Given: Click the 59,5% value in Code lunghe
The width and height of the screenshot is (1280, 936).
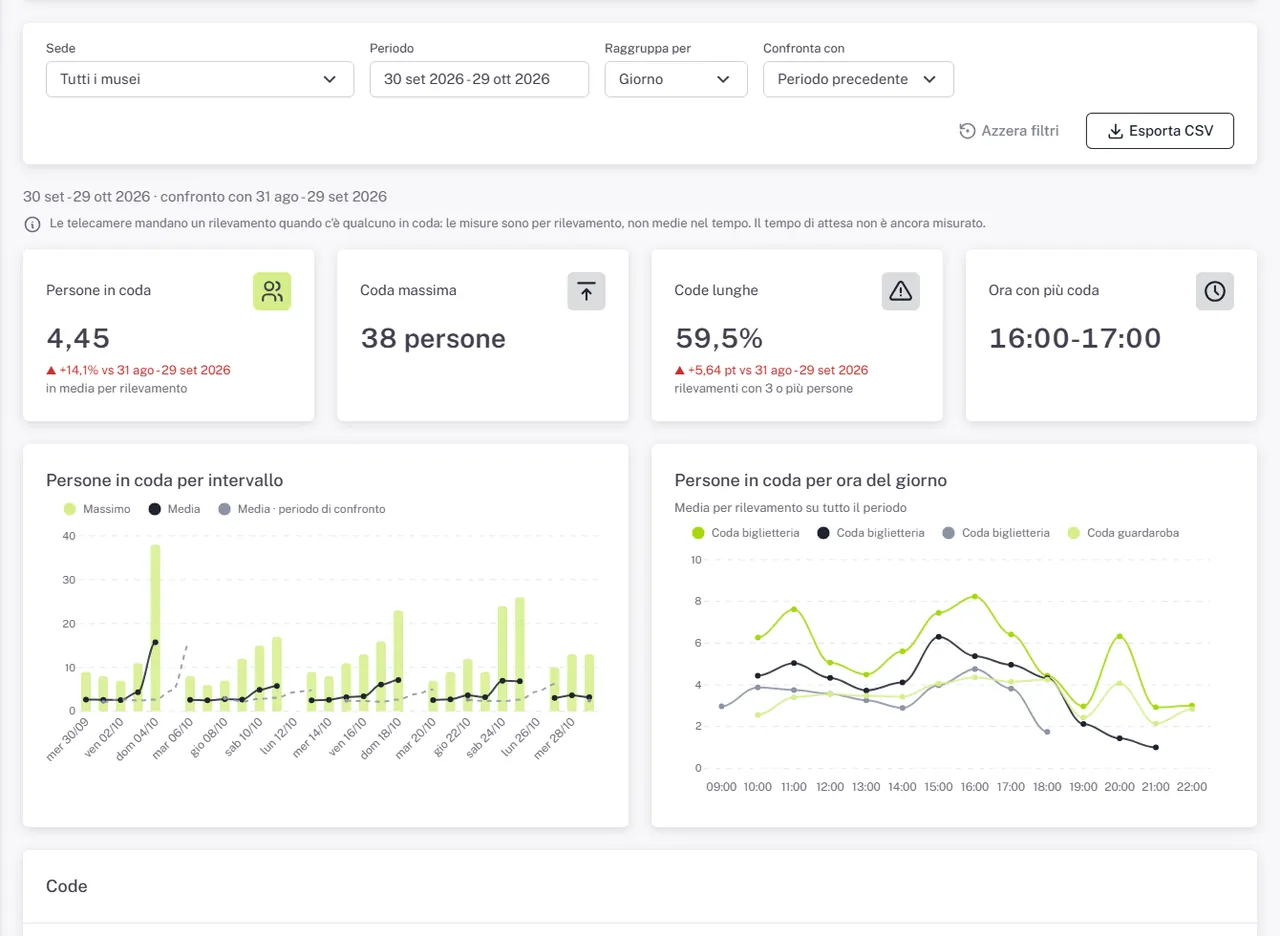Looking at the screenshot, I should [x=720, y=338].
